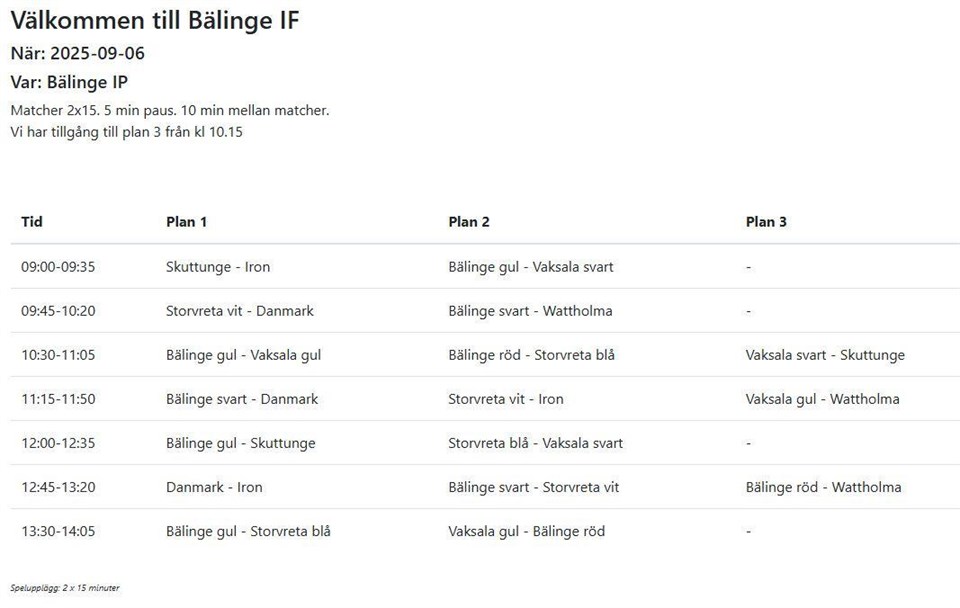
Task: Click 'Vaksala svart - Skuttunge' on Plan 3
Action: click(825, 355)
